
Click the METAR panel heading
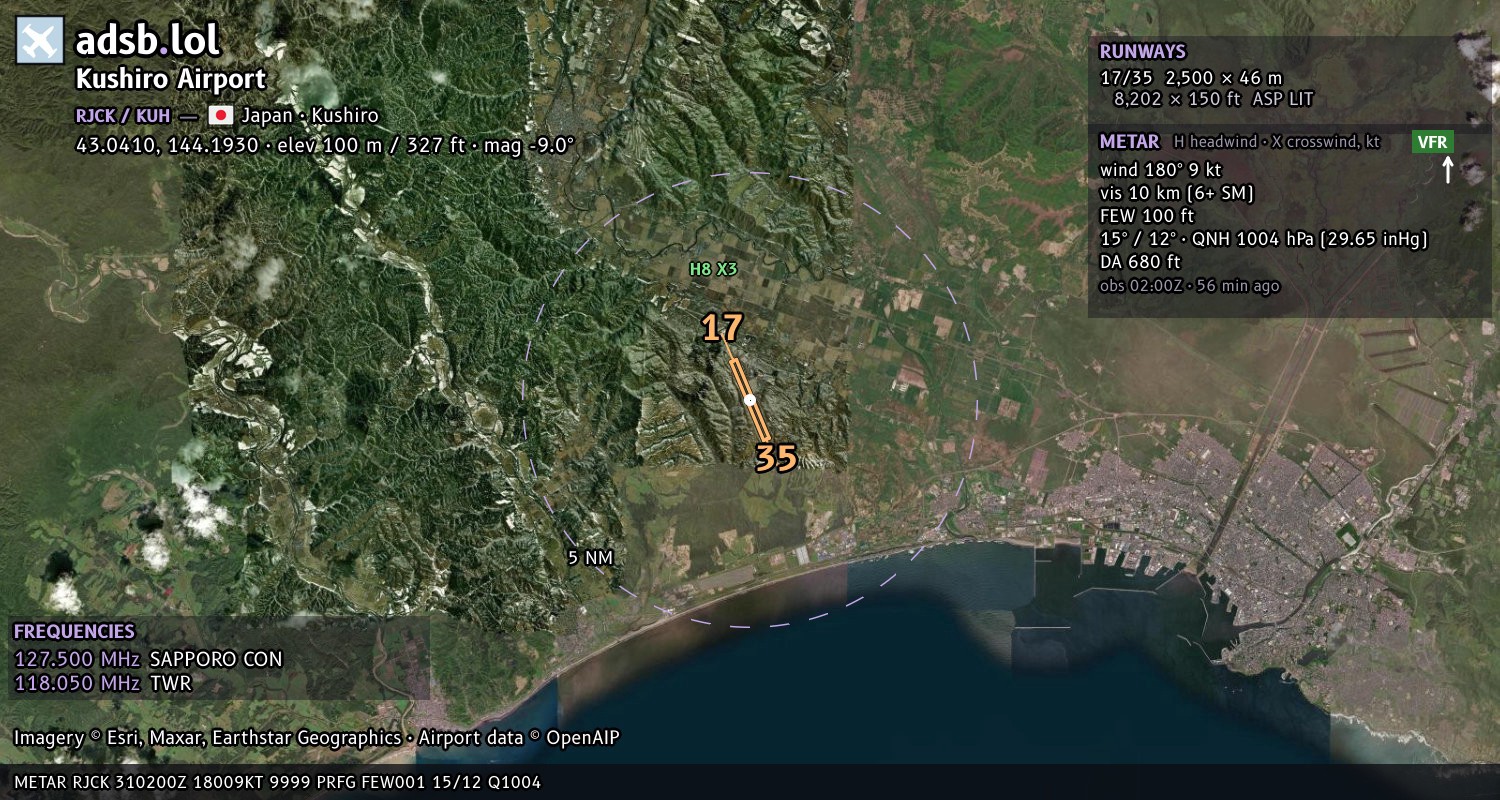[x=1129, y=142]
